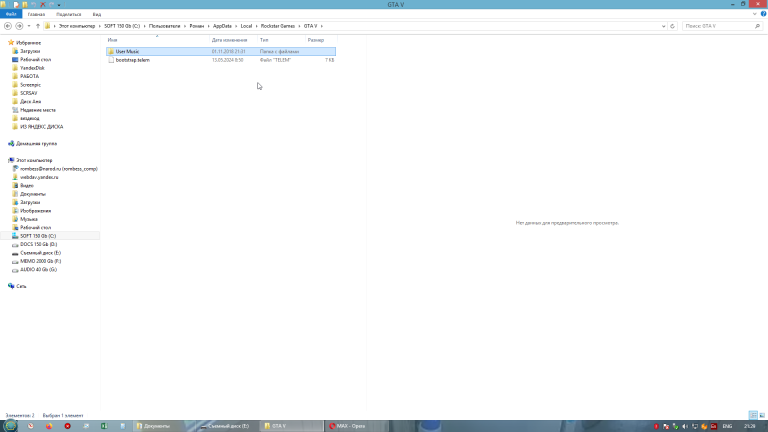Switch to Документы window on taskbar
Image resolution: width=768 pixels, height=432 pixels.
[164, 426]
